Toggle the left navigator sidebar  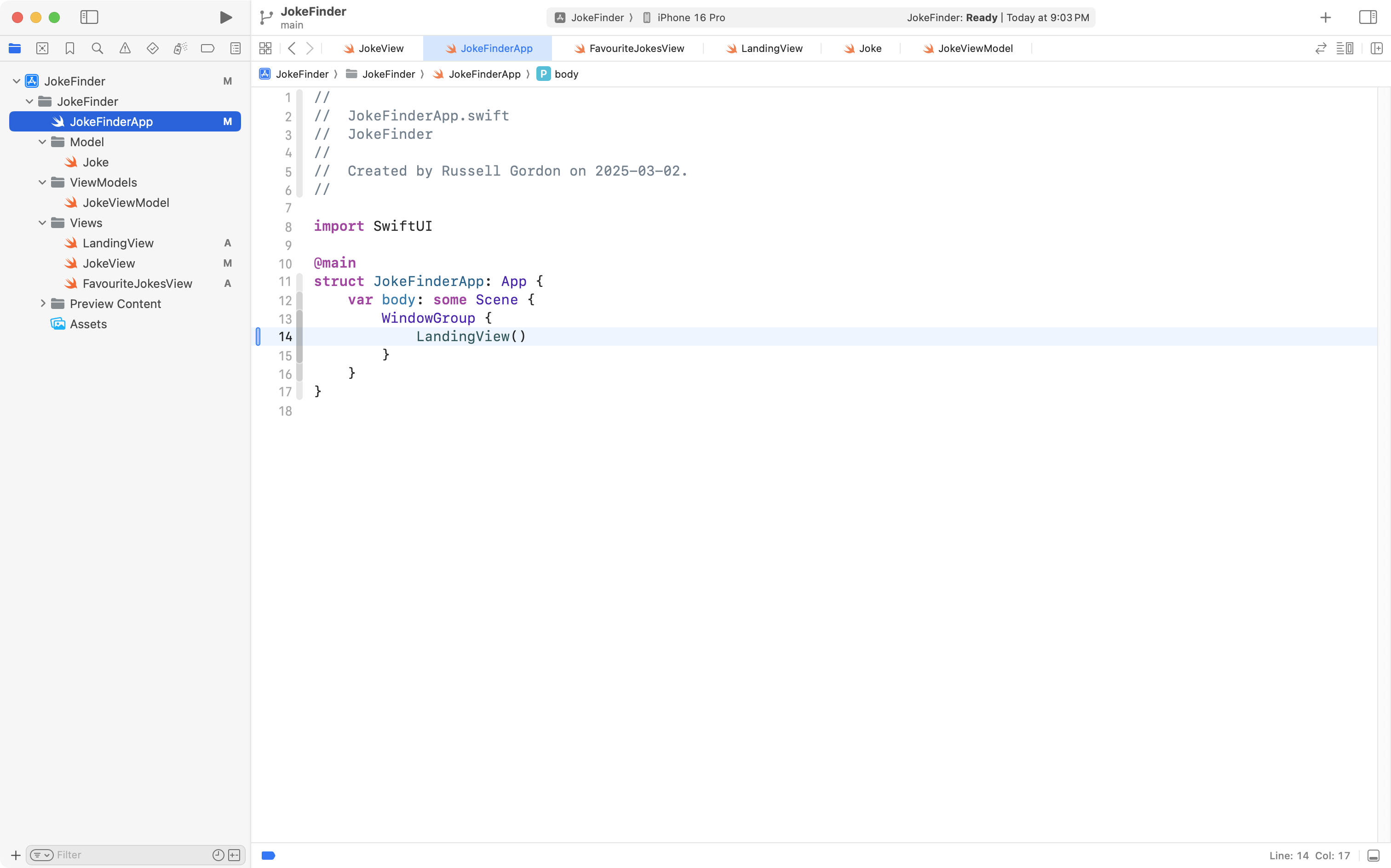point(89,18)
